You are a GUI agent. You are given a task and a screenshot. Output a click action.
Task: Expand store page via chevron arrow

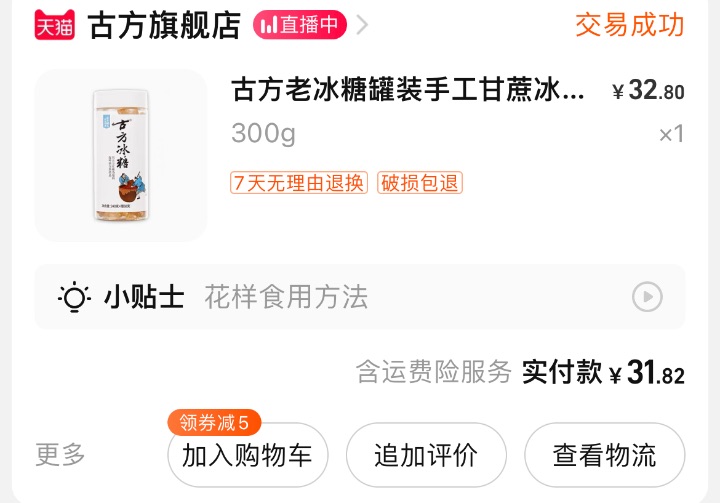point(362,25)
